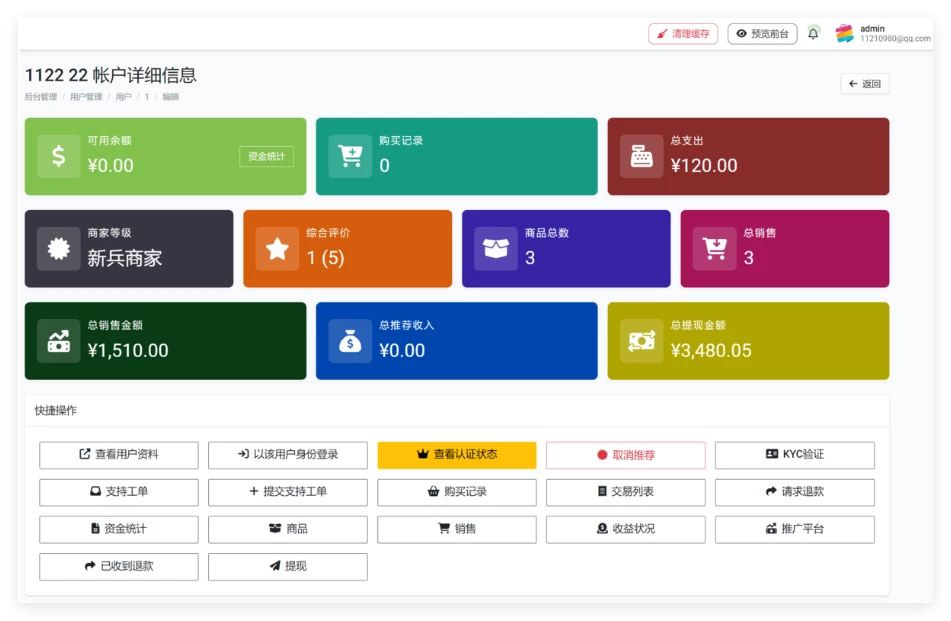951x621 pixels.
Task: Click the total sales amount chart icon
Action: click(x=59, y=341)
